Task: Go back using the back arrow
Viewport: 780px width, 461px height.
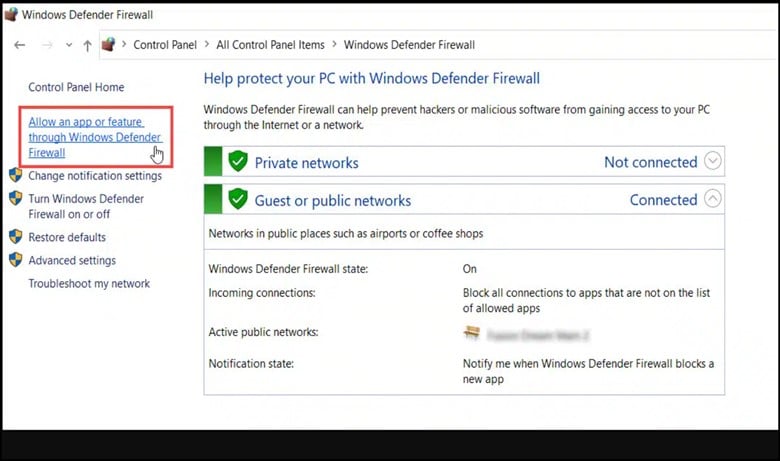Action: (20, 45)
